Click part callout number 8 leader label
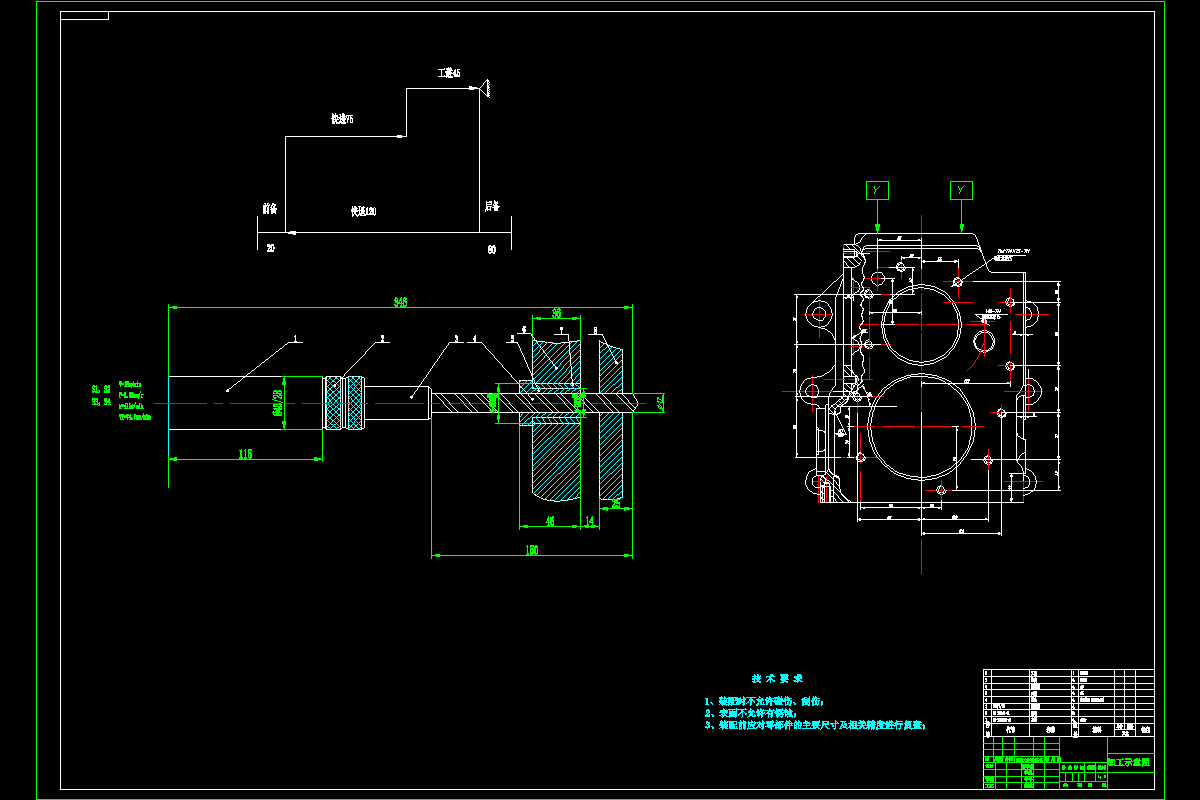This screenshot has height=800, width=1200. click(595, 329)
